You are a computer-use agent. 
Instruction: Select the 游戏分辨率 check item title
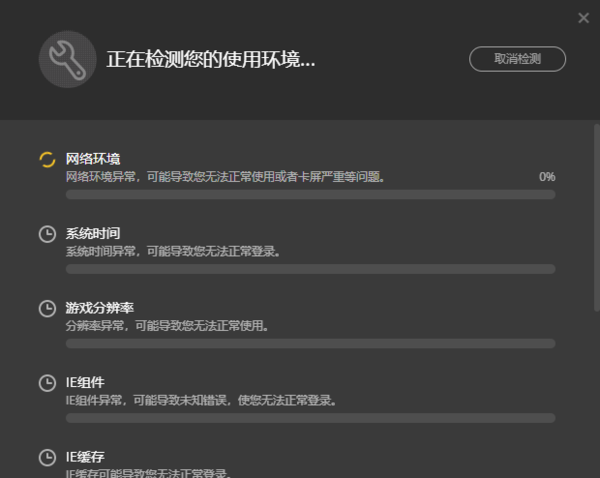(x=98, y=308)
